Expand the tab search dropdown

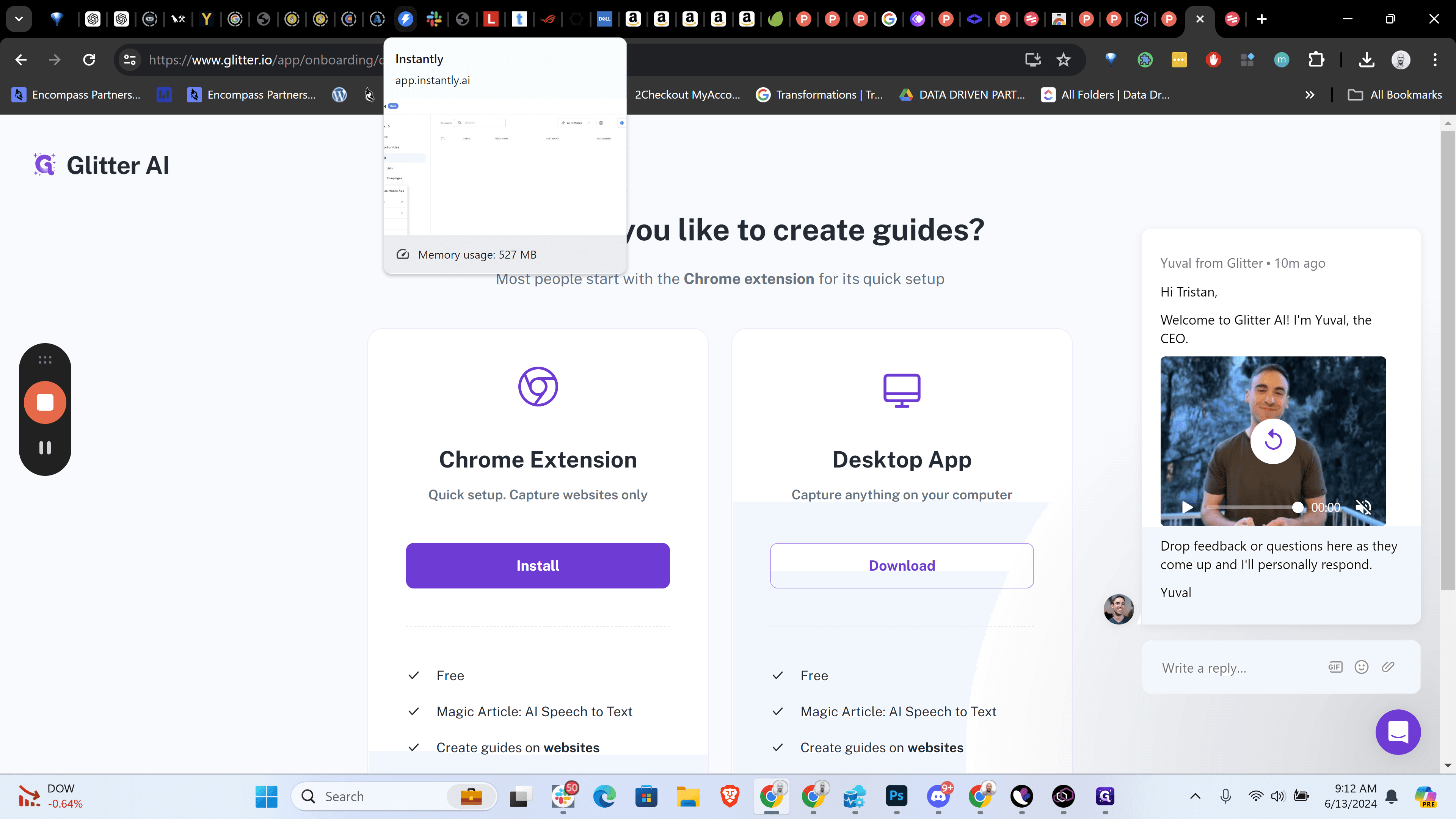(x=19, y=19)
